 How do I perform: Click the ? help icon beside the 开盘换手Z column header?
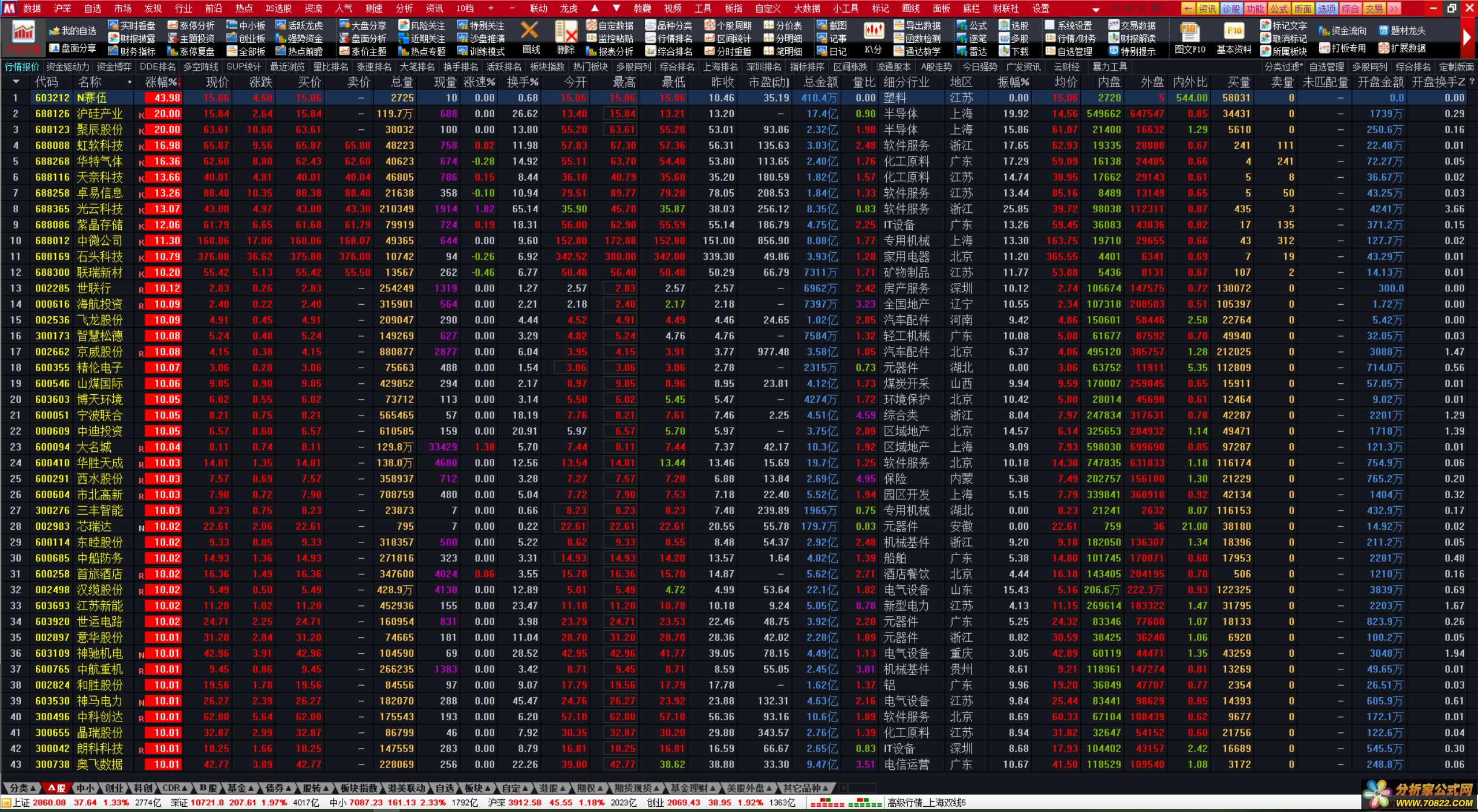pos(1472,82)
